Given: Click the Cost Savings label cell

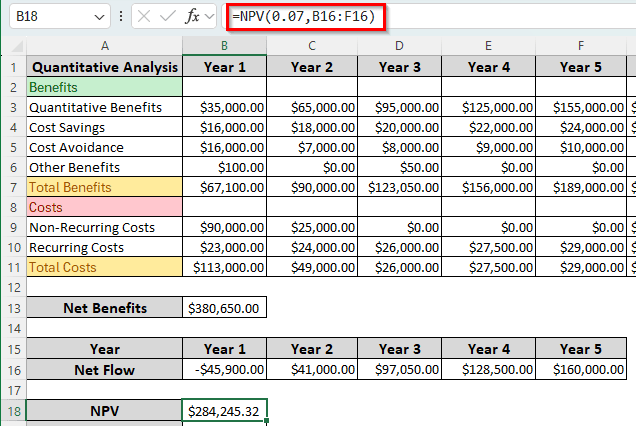Looking at the screenshot, I should click(x=105, y=127).
